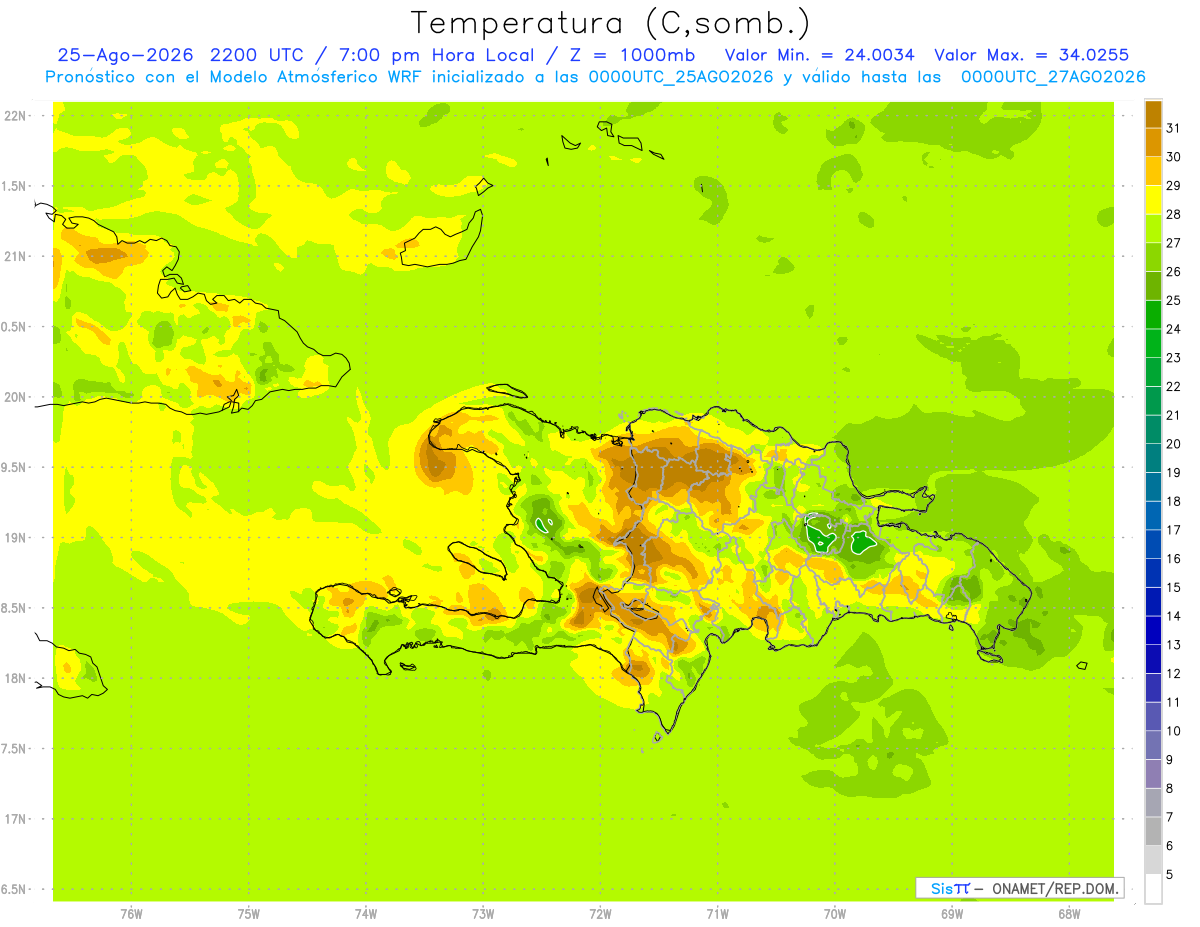
Task: Click the "9.5N" latitude label
Action: coord(15,467)
